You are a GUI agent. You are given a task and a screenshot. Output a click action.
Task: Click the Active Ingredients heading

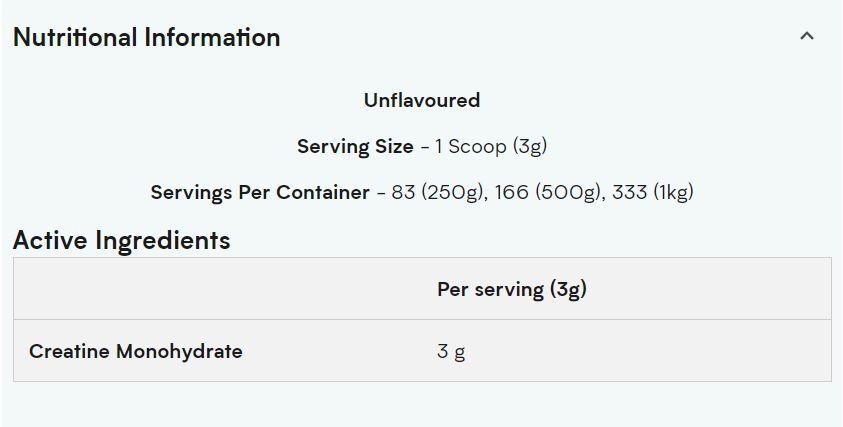pos(121,240)
